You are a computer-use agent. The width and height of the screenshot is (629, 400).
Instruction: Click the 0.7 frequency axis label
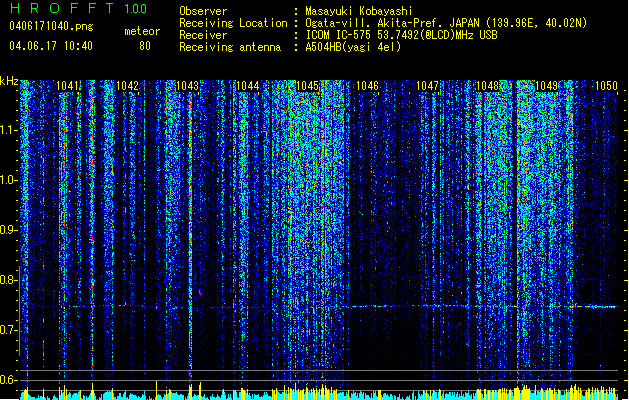(x=8, y=330)
